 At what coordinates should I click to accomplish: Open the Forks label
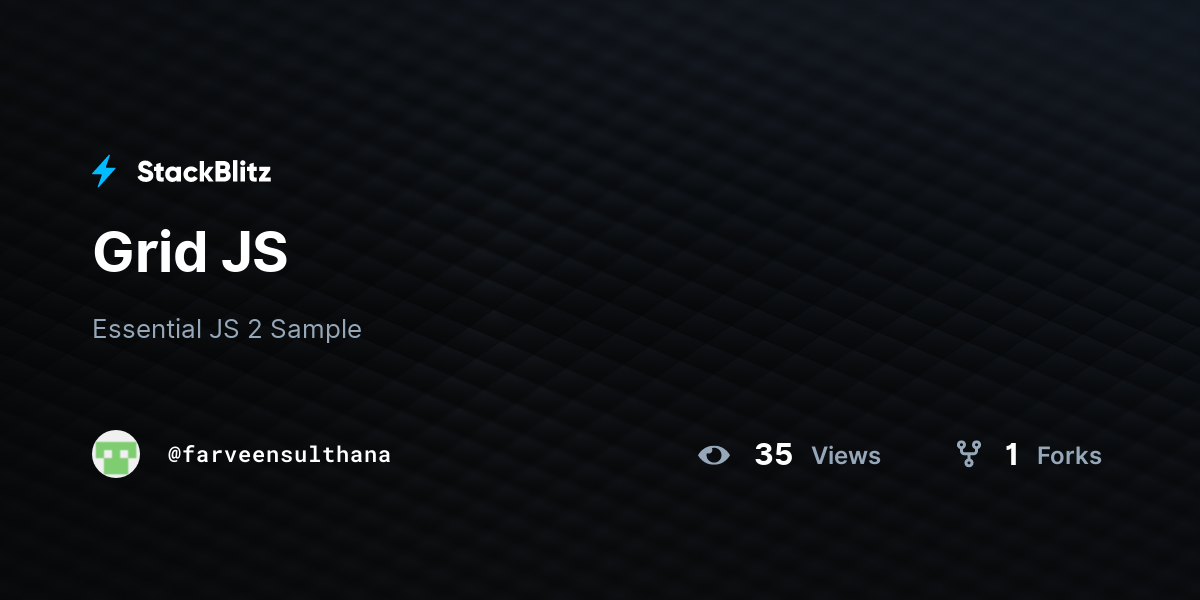1069,456
